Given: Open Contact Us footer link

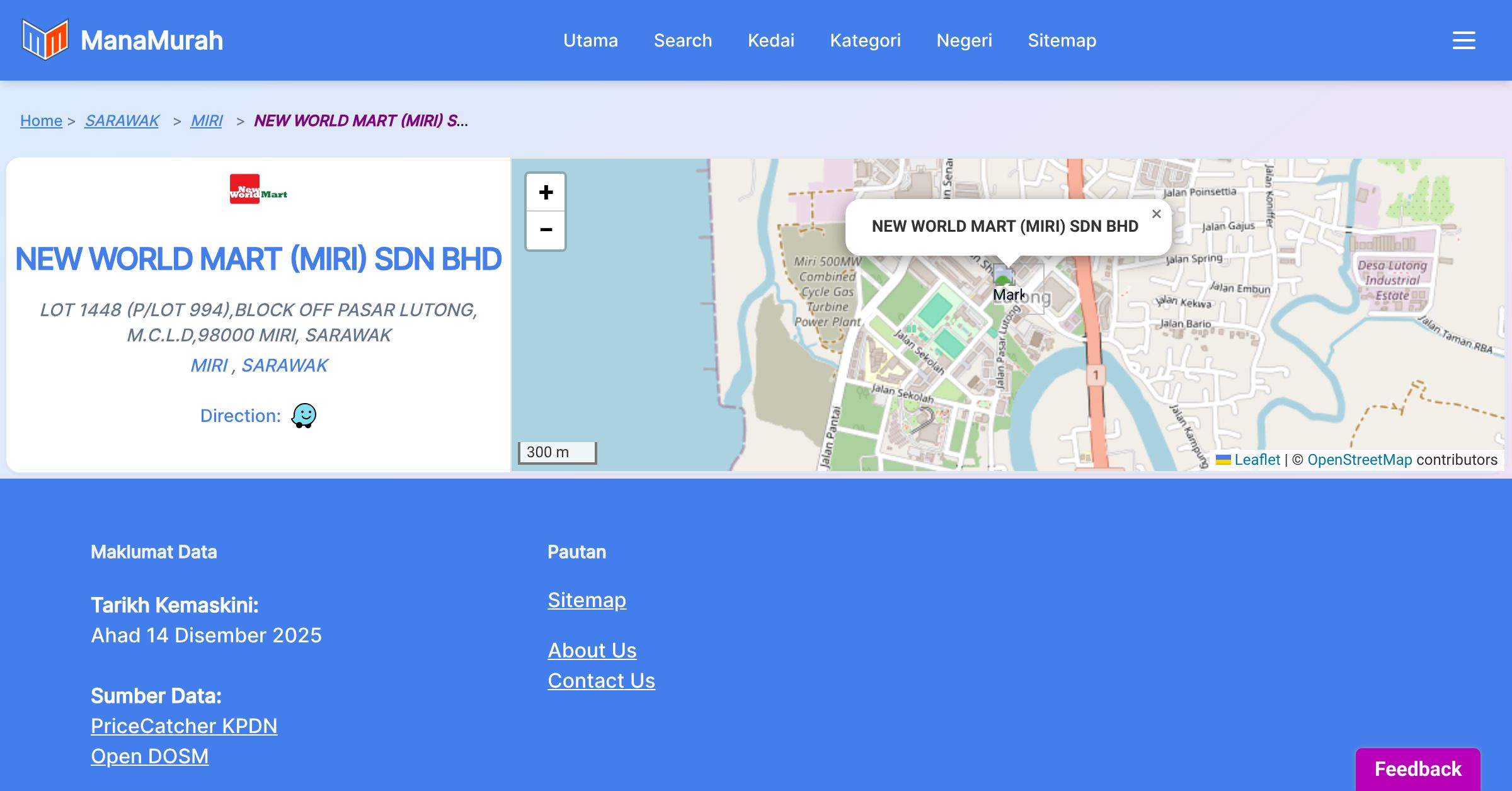Looking at the screenshot, I should [x=601, y=680].
